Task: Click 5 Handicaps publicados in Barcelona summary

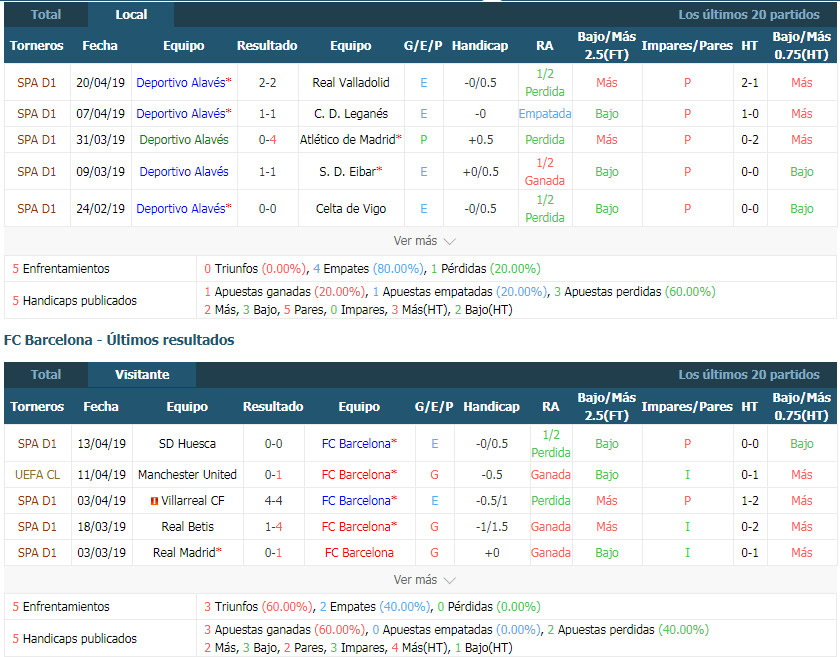Action: [x=74, y=638]
